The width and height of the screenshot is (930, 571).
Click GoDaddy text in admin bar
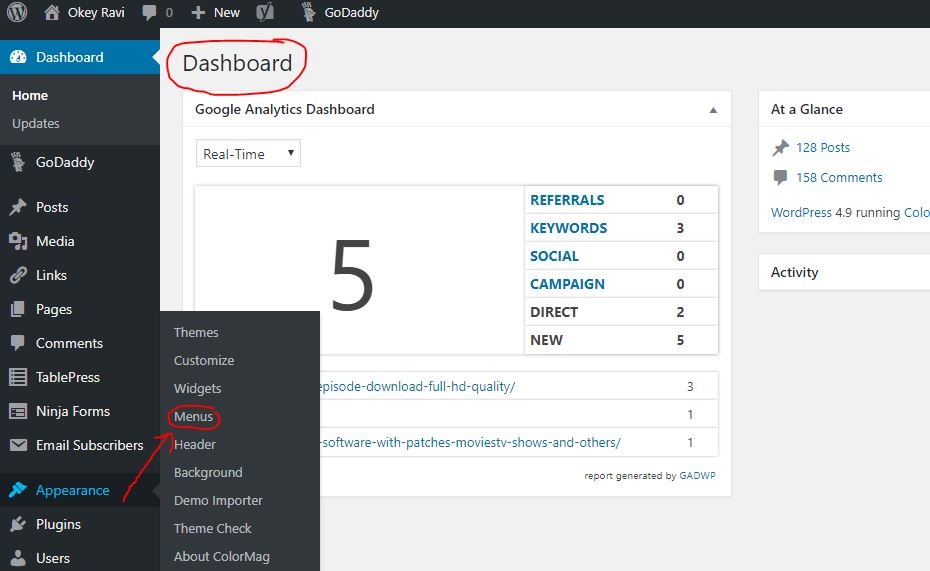pos(351,12)
